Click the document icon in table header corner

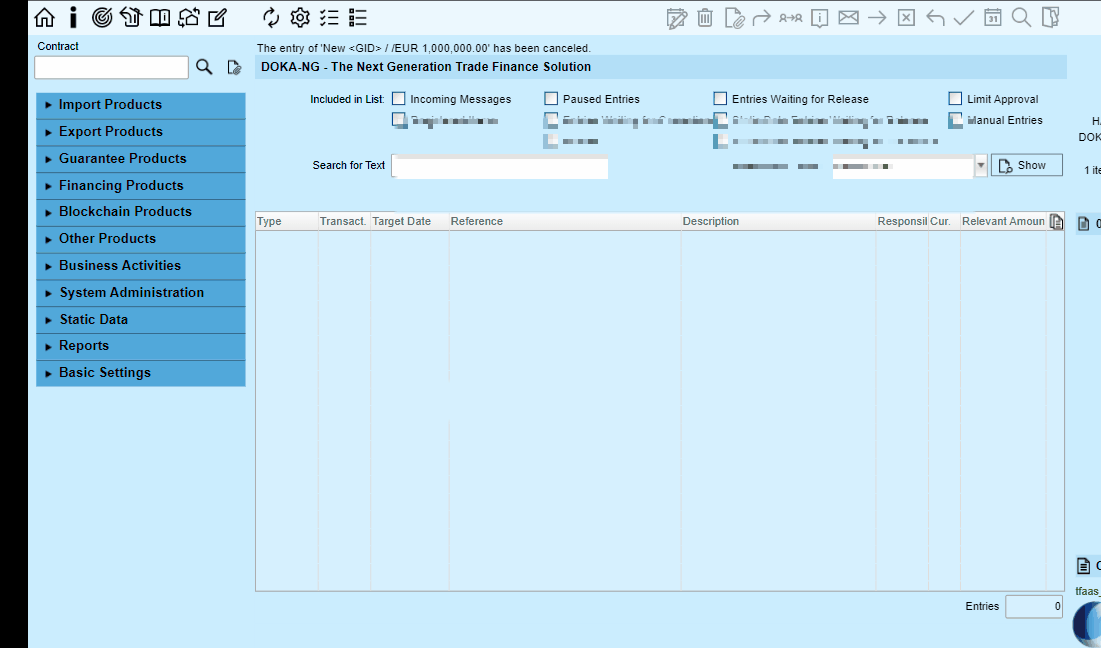(1056, 221)
